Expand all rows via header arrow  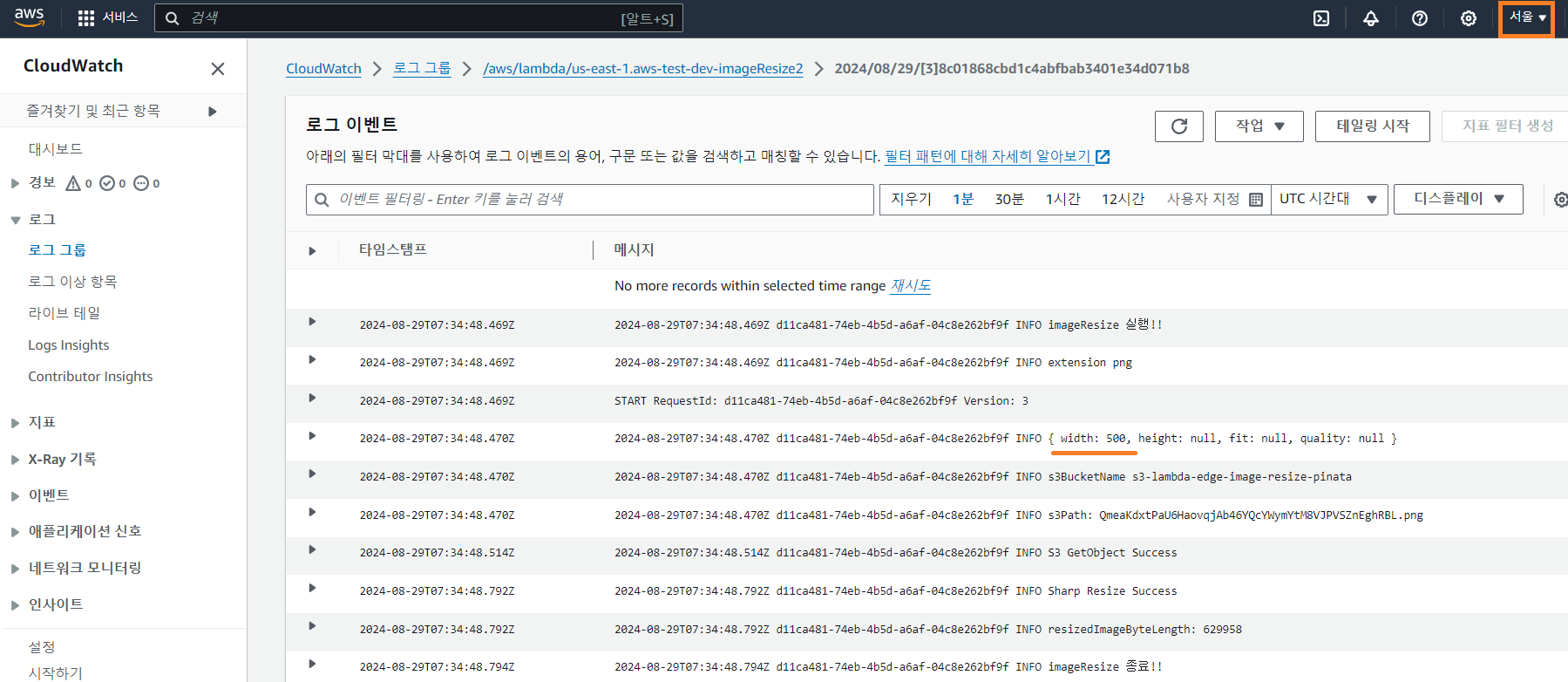coord(312,251)
